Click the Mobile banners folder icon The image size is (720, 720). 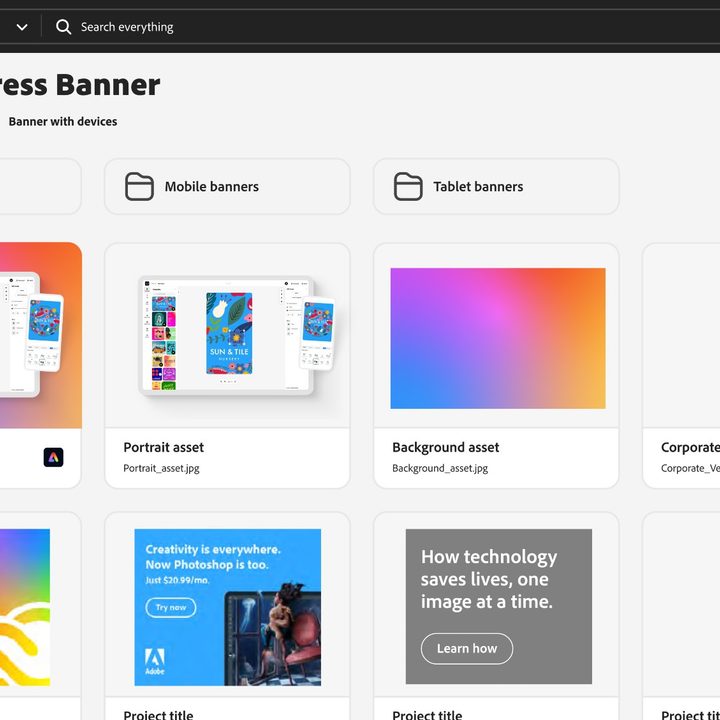[139, 186]
